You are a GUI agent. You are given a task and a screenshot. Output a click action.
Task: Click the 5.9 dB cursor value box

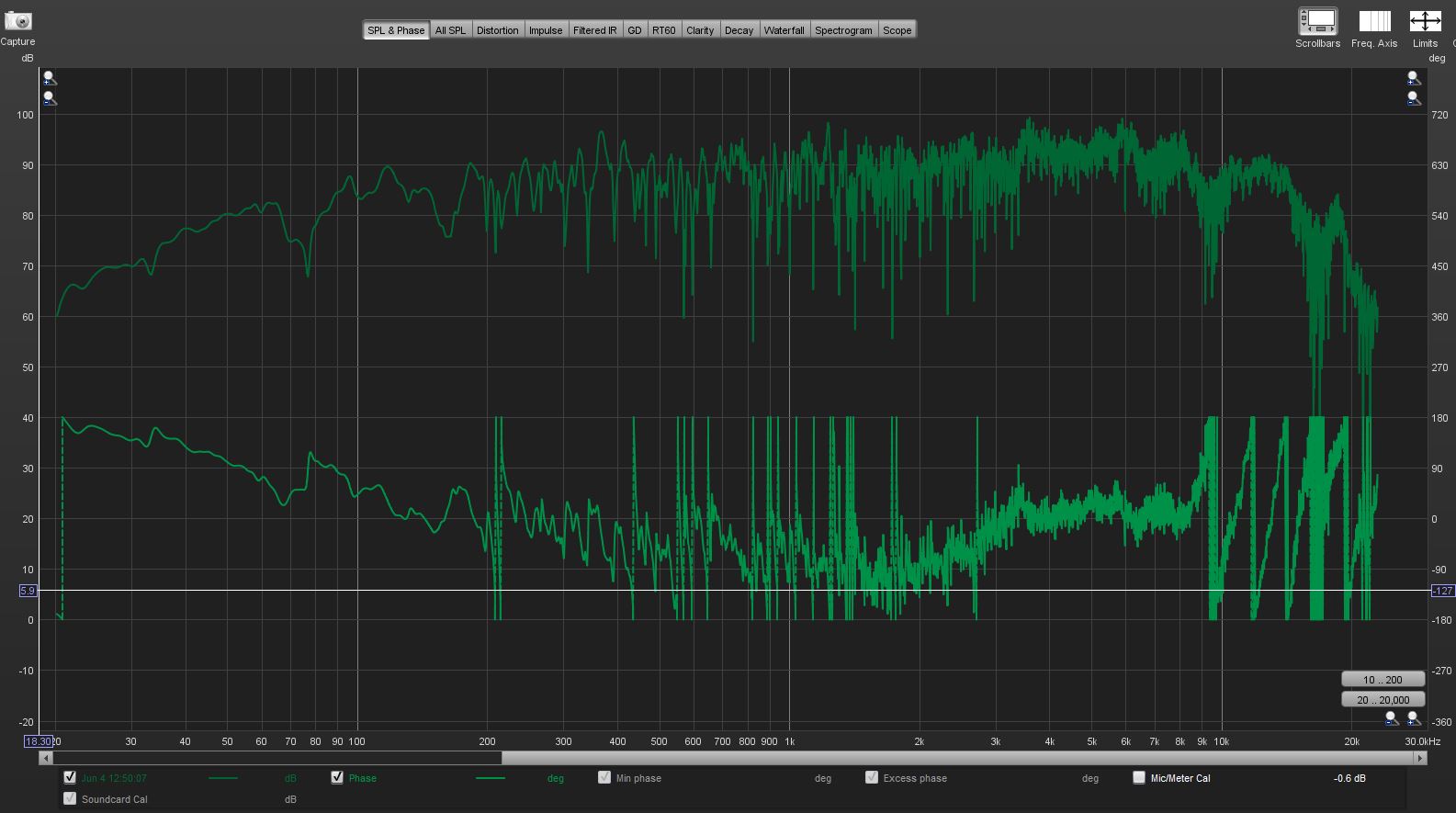pyautogui.click(x=28, y=591)
